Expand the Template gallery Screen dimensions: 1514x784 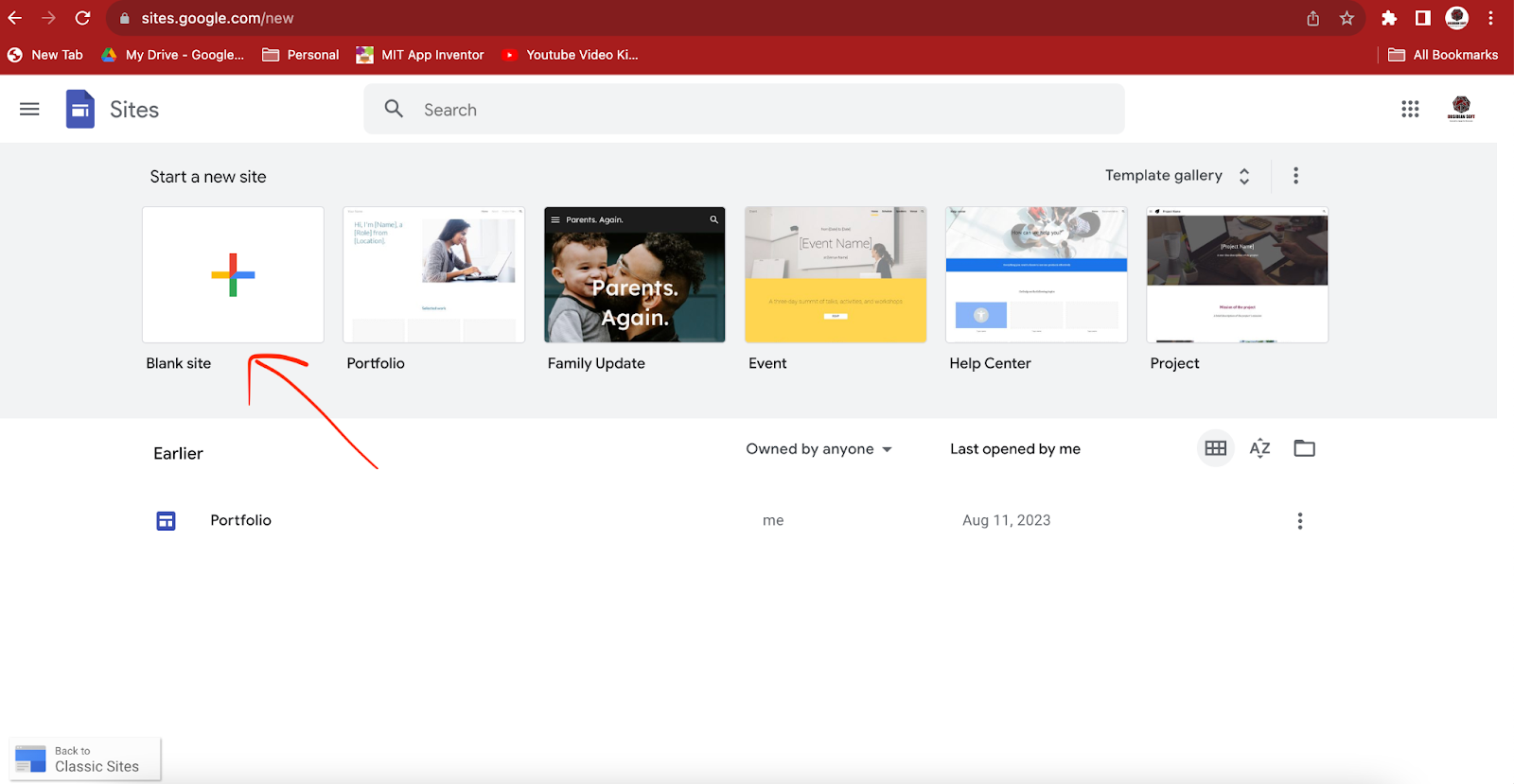[x=1177, y=176]
